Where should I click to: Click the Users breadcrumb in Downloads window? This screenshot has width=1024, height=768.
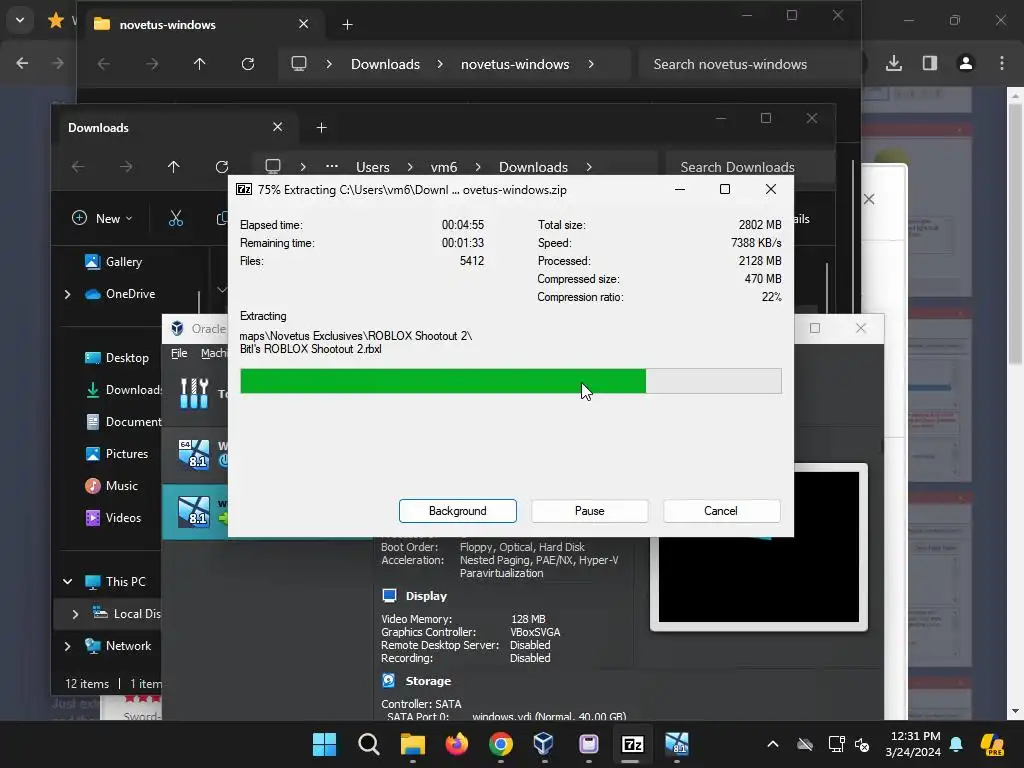pyautogui.click(x=372, y=167)
